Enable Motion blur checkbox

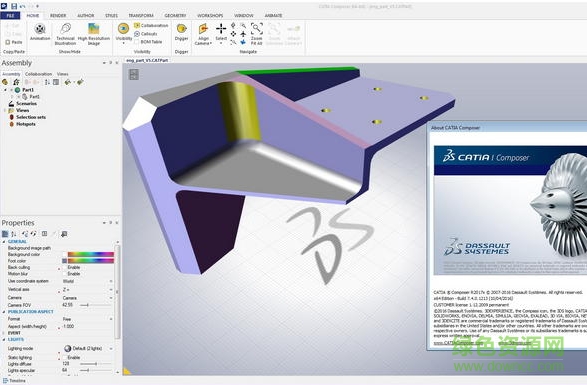click(64, 274)
